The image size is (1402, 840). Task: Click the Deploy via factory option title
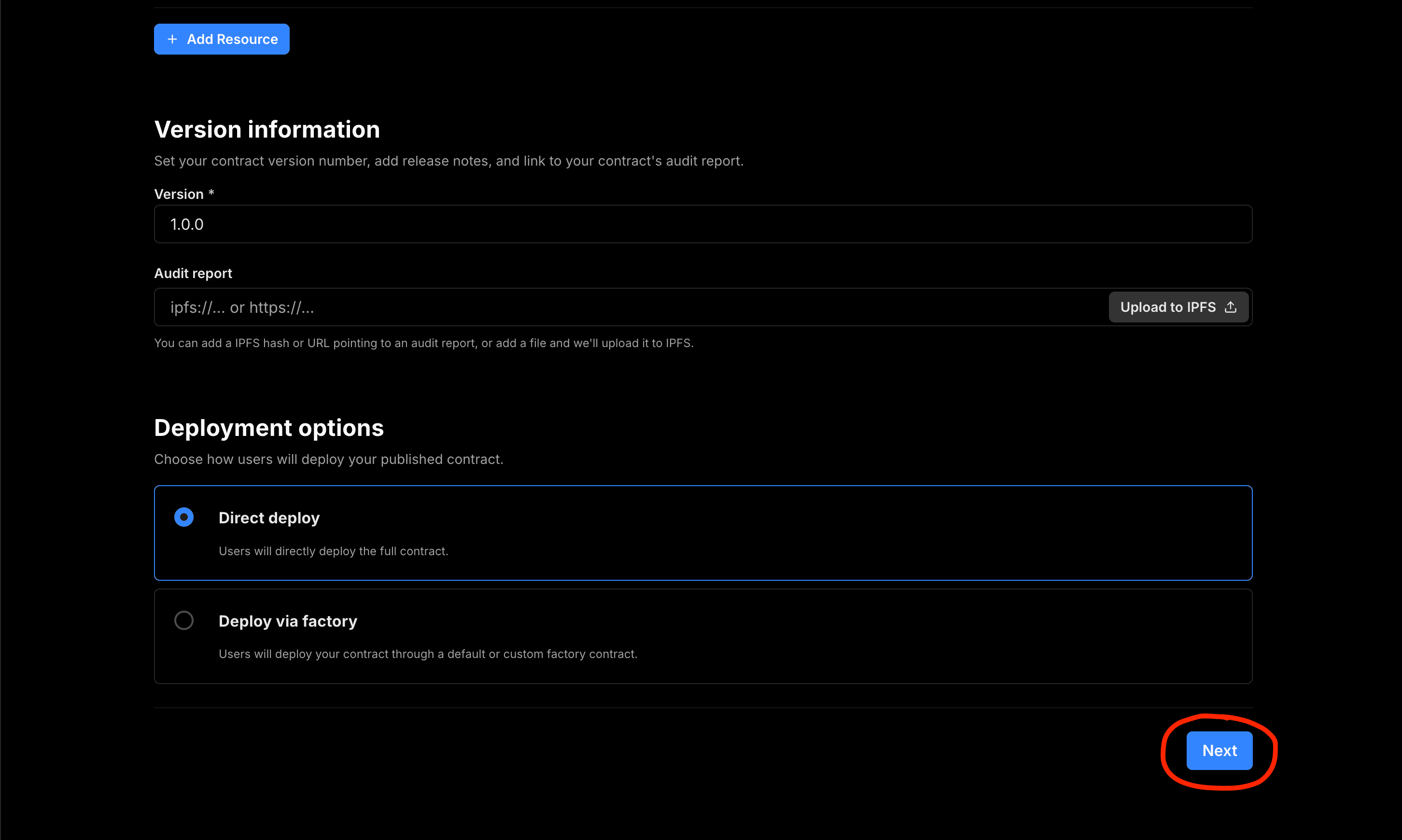[288, 621]
